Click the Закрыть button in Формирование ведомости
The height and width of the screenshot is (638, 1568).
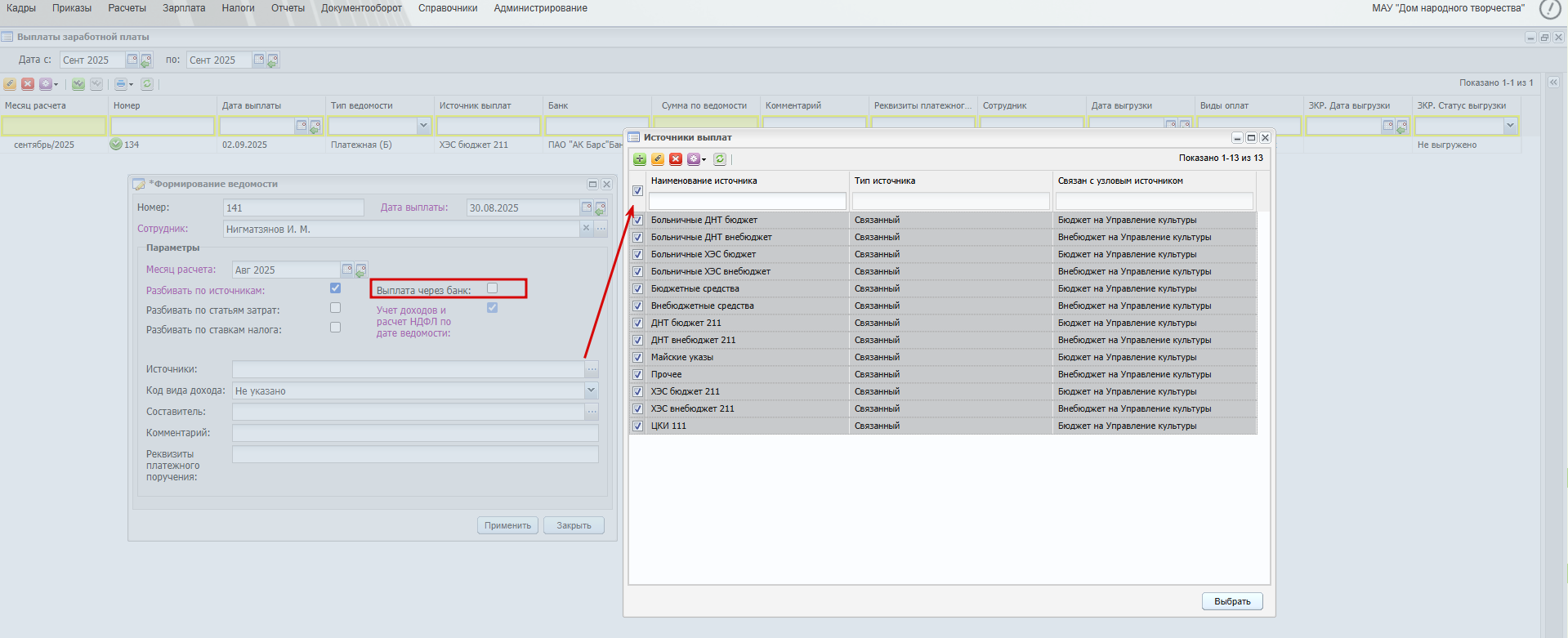tap(574, 525)
